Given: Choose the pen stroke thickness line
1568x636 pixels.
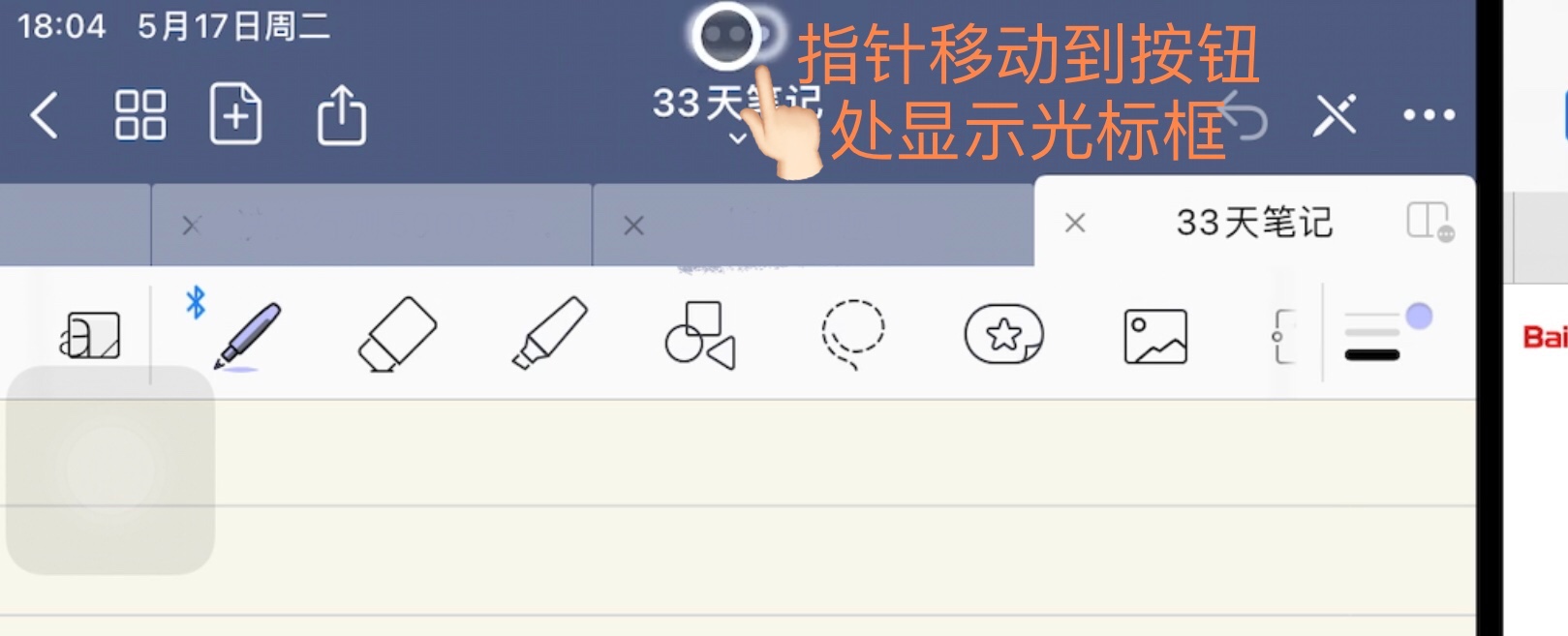Looking at the screenshot, I should point(1372,354).
